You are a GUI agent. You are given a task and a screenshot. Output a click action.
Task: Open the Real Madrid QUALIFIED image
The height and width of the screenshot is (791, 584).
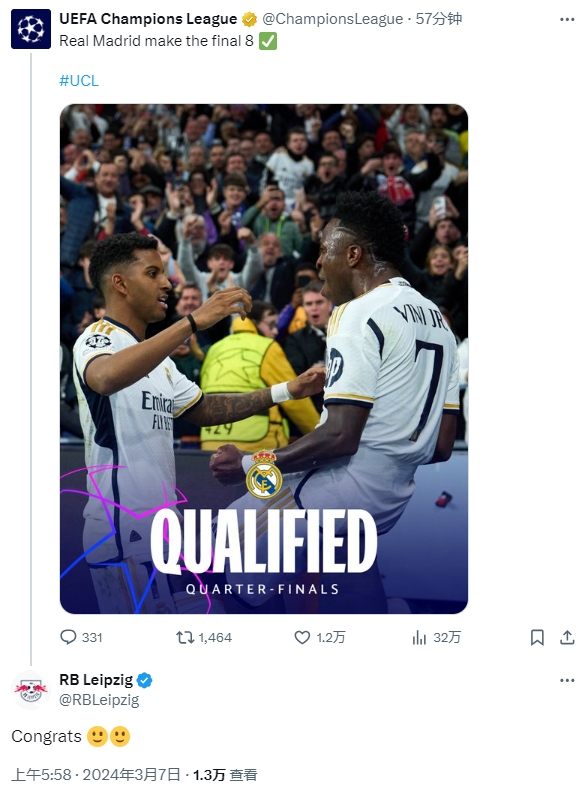(264, 359)
